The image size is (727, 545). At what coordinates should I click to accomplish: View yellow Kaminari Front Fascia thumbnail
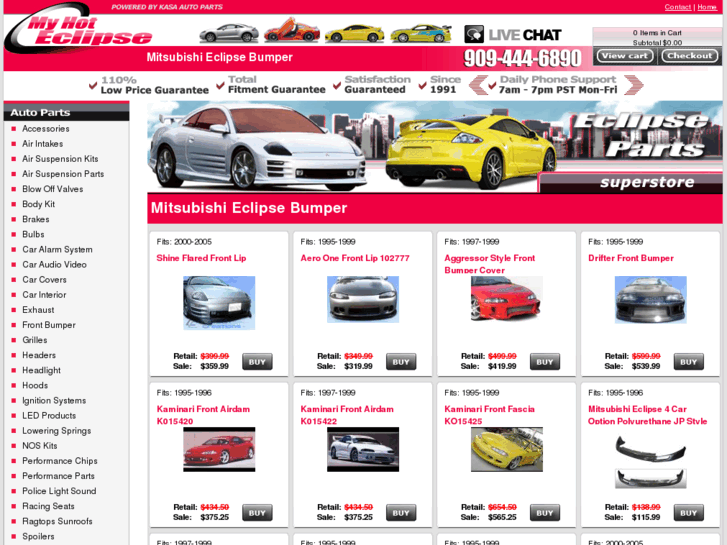point(506,449)
